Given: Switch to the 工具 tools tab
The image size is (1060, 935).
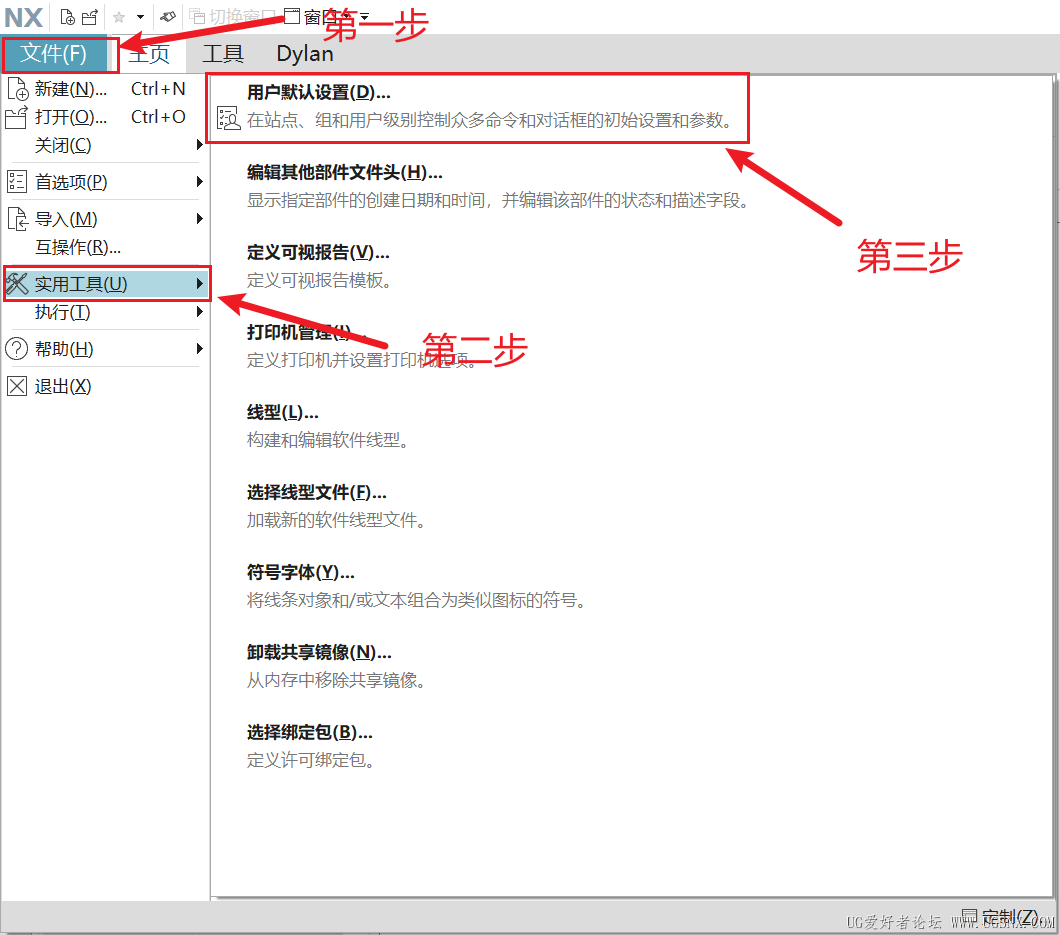Looking at the screenshot, I should (223, 53).
